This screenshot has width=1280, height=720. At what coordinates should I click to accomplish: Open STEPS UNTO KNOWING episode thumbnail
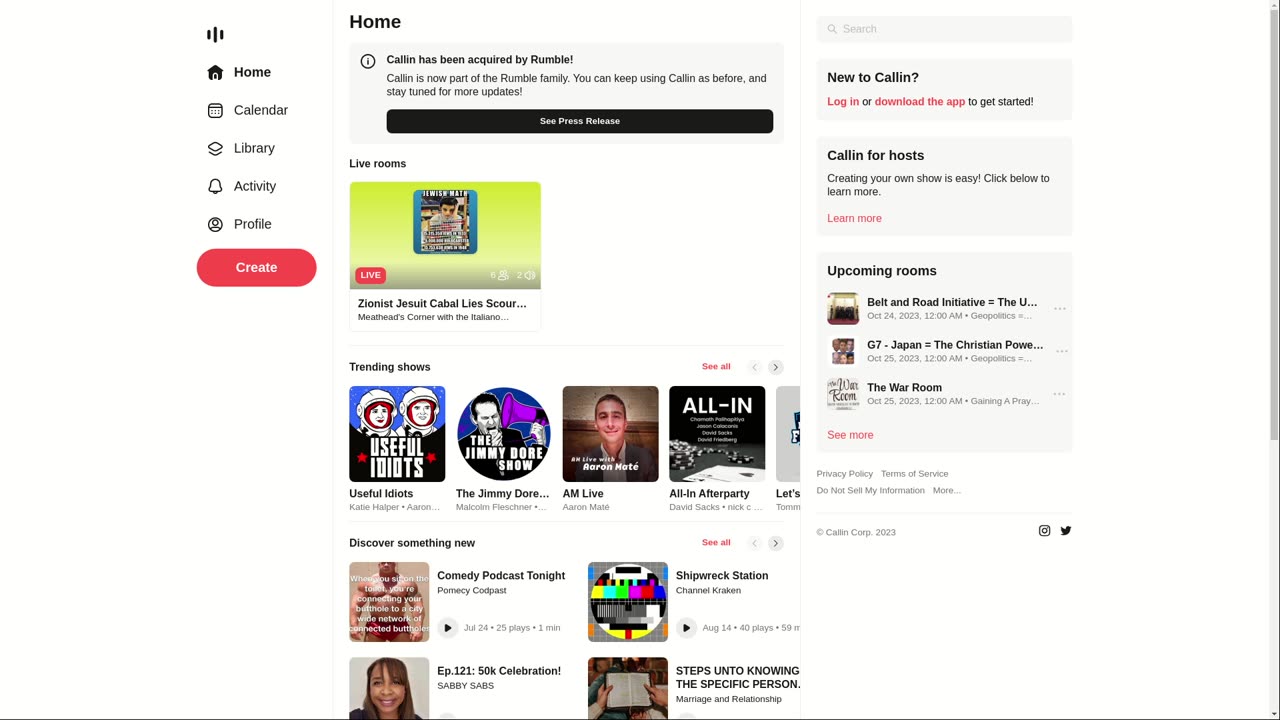tap(628, 688)
